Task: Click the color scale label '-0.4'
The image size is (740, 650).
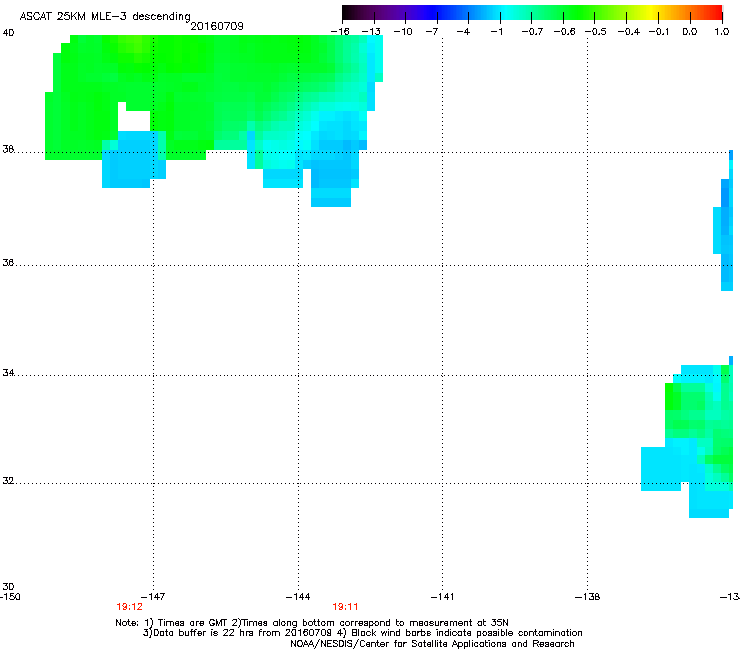Action: tap(629, 32)
